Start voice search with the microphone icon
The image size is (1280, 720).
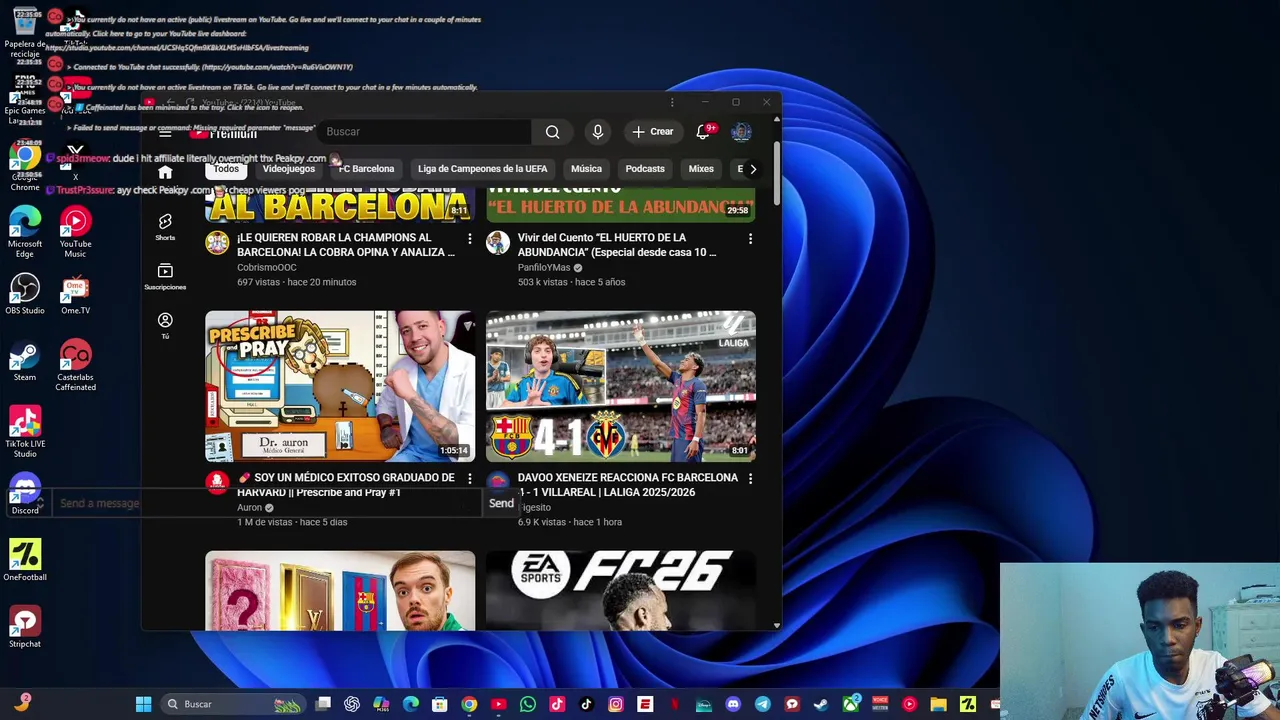pyautogui.click(x=598, y=132)
